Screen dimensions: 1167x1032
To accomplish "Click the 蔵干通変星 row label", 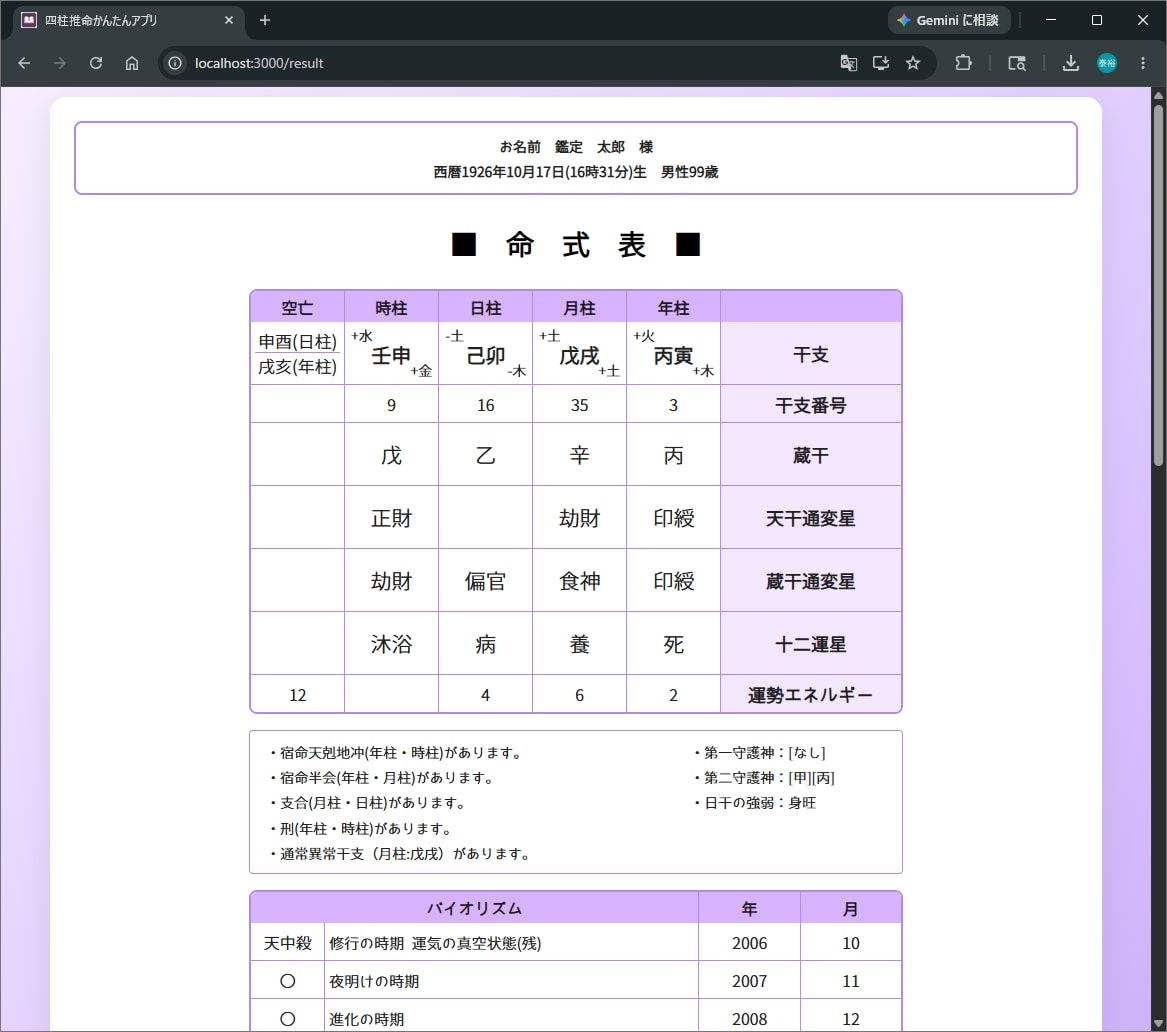I will click(x=810, y=581).
